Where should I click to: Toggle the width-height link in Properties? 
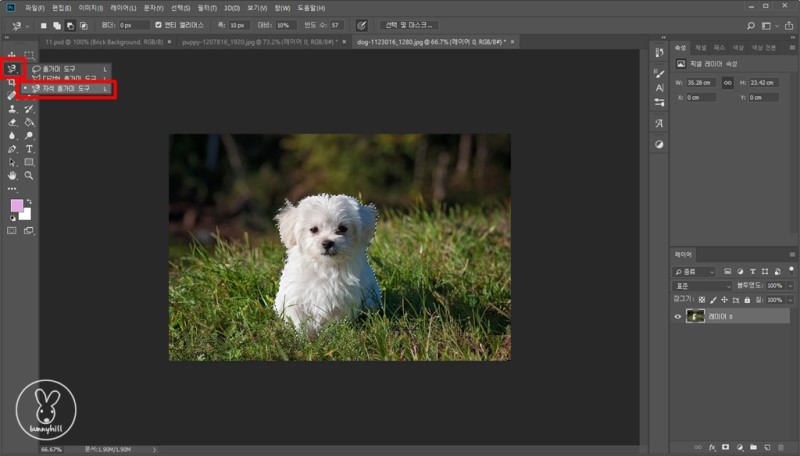[x=727, y=82]
